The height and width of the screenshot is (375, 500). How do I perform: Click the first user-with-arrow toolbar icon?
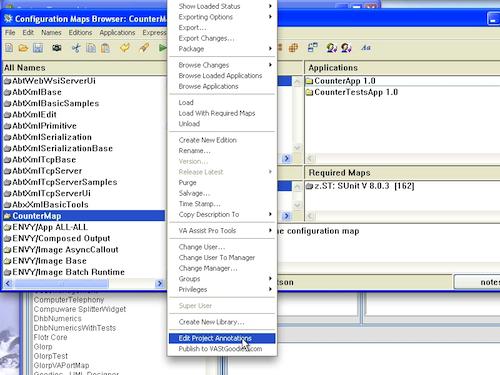(332, 48)
